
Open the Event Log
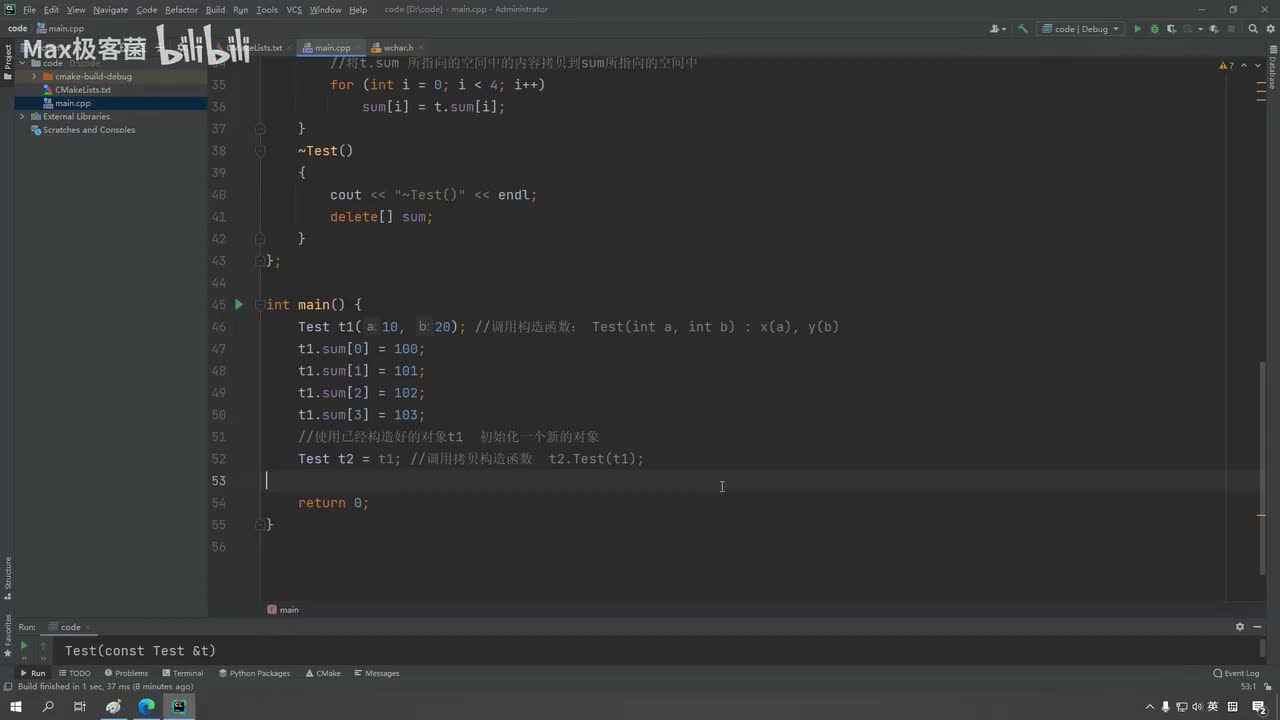point(1236,673)
